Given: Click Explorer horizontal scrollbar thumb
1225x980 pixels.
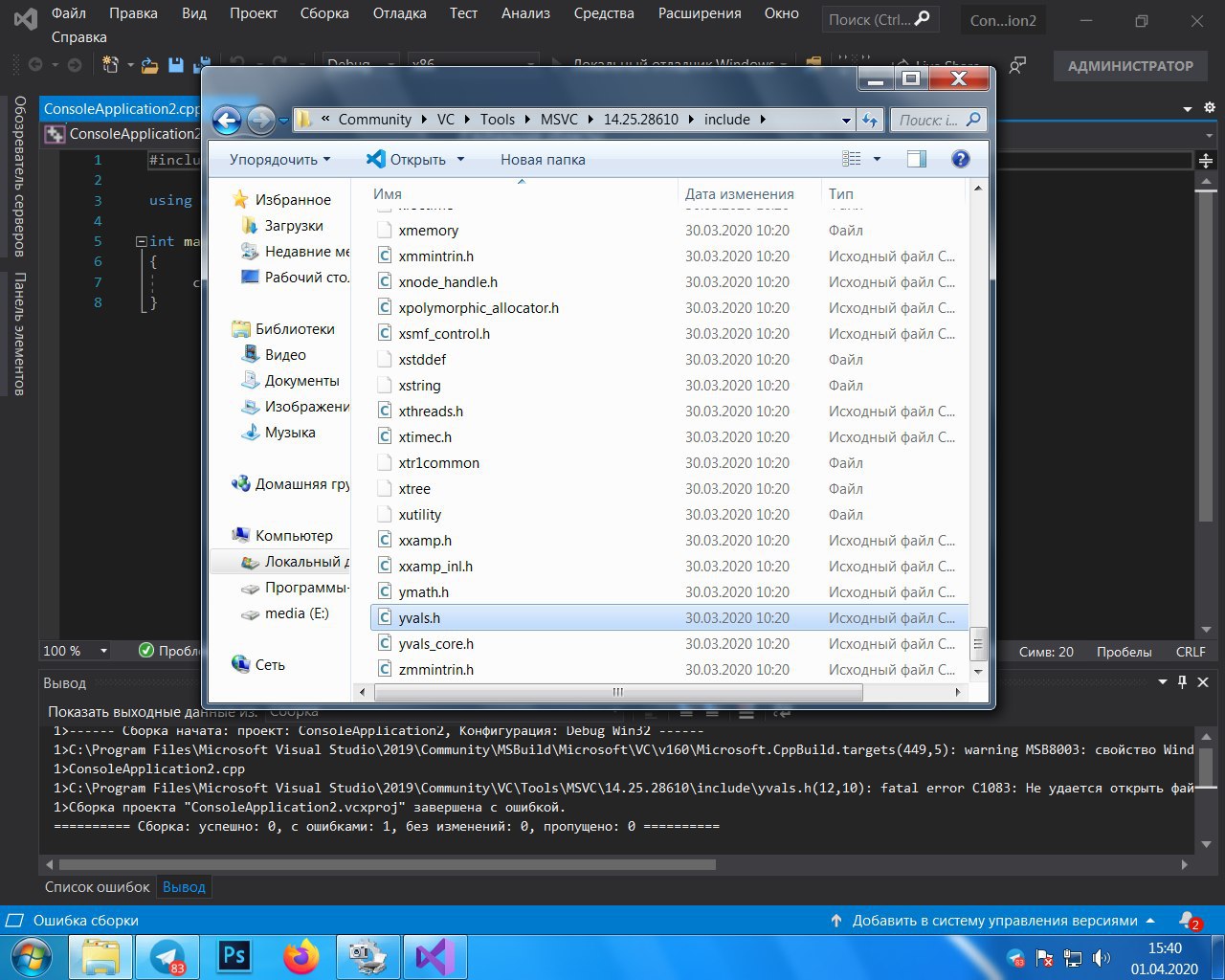Looking at the screenshot, I should (x=616, y=692).
